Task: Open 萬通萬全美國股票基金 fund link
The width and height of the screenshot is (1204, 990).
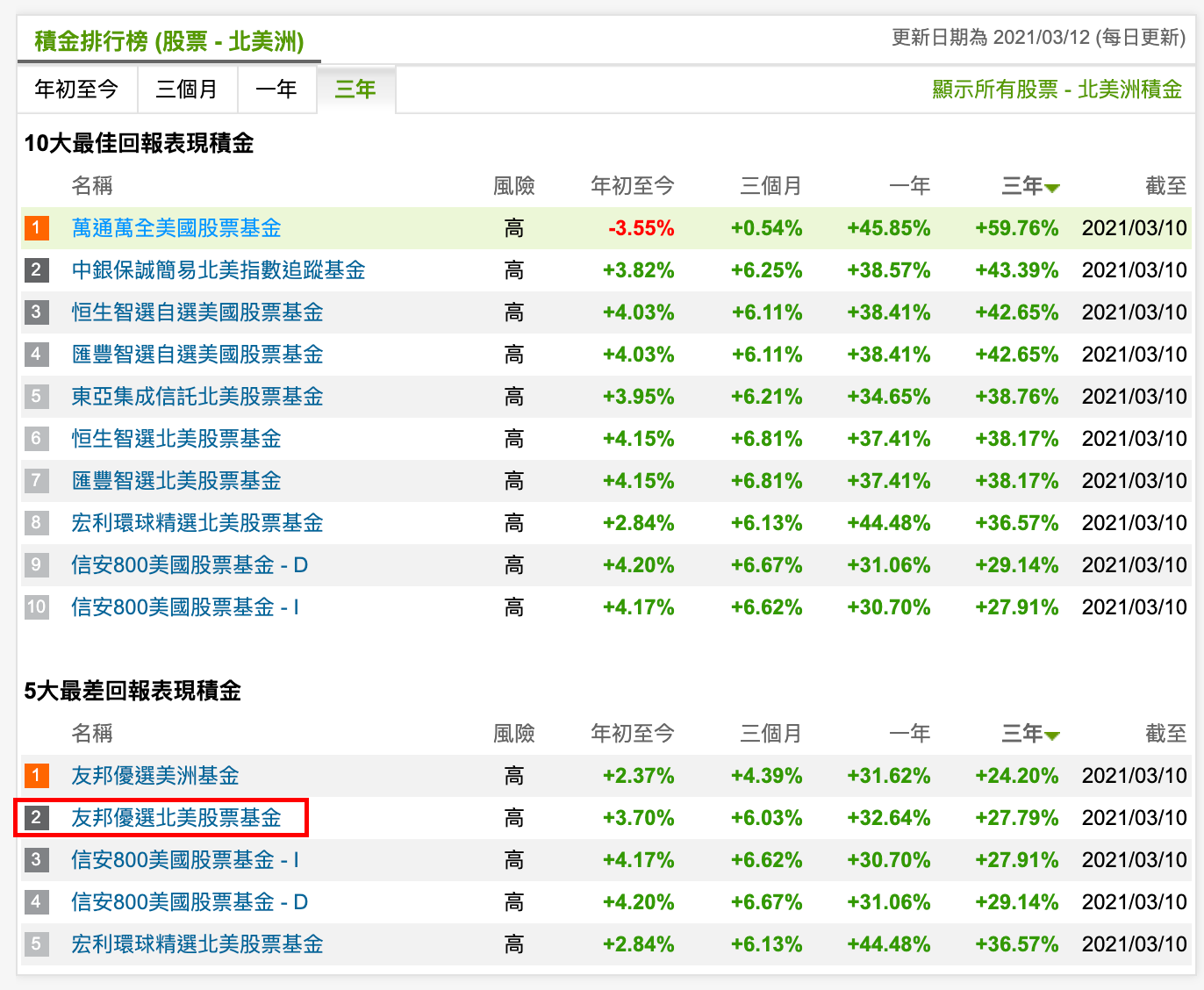Action: [176, 228]
